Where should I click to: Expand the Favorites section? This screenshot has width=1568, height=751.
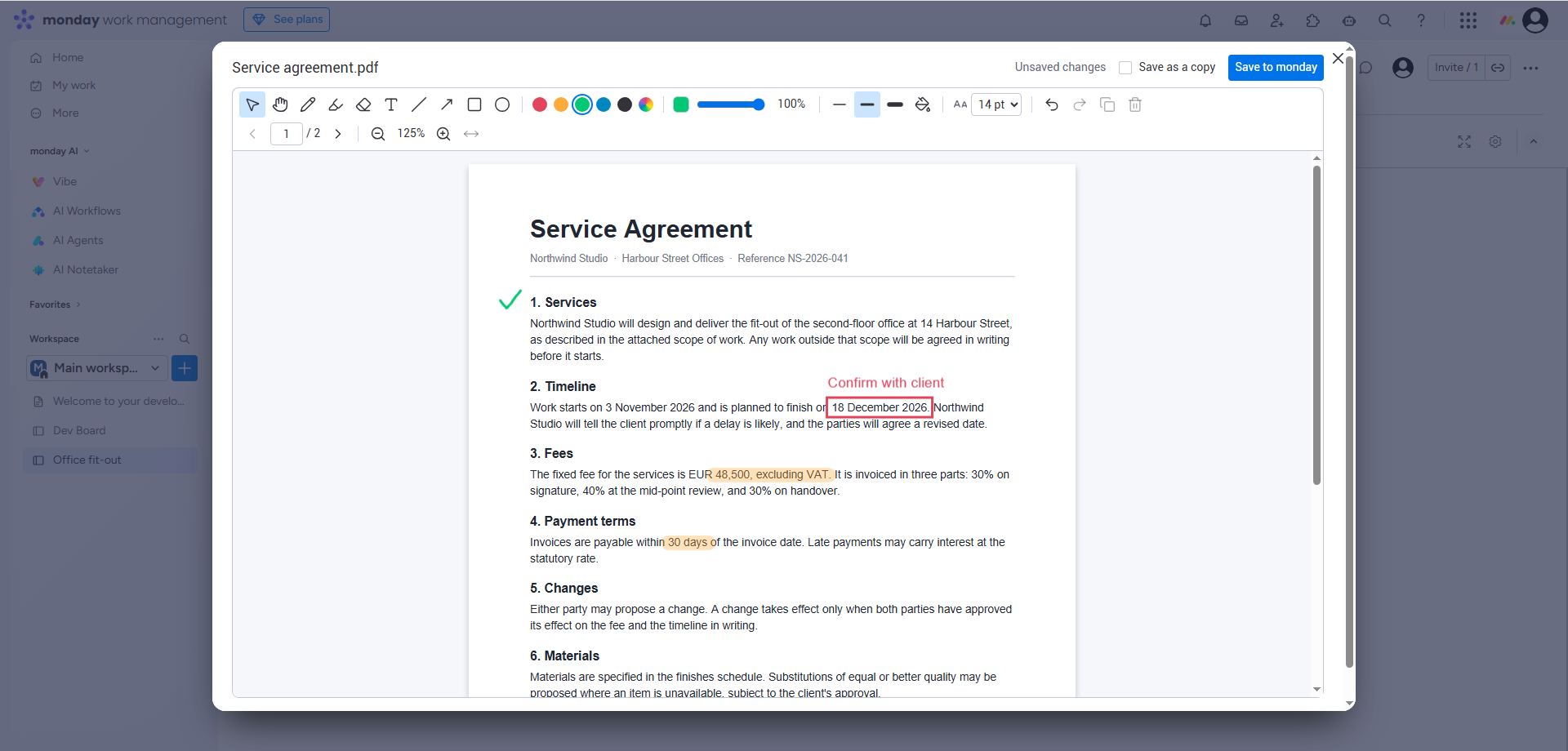point(55,304)
